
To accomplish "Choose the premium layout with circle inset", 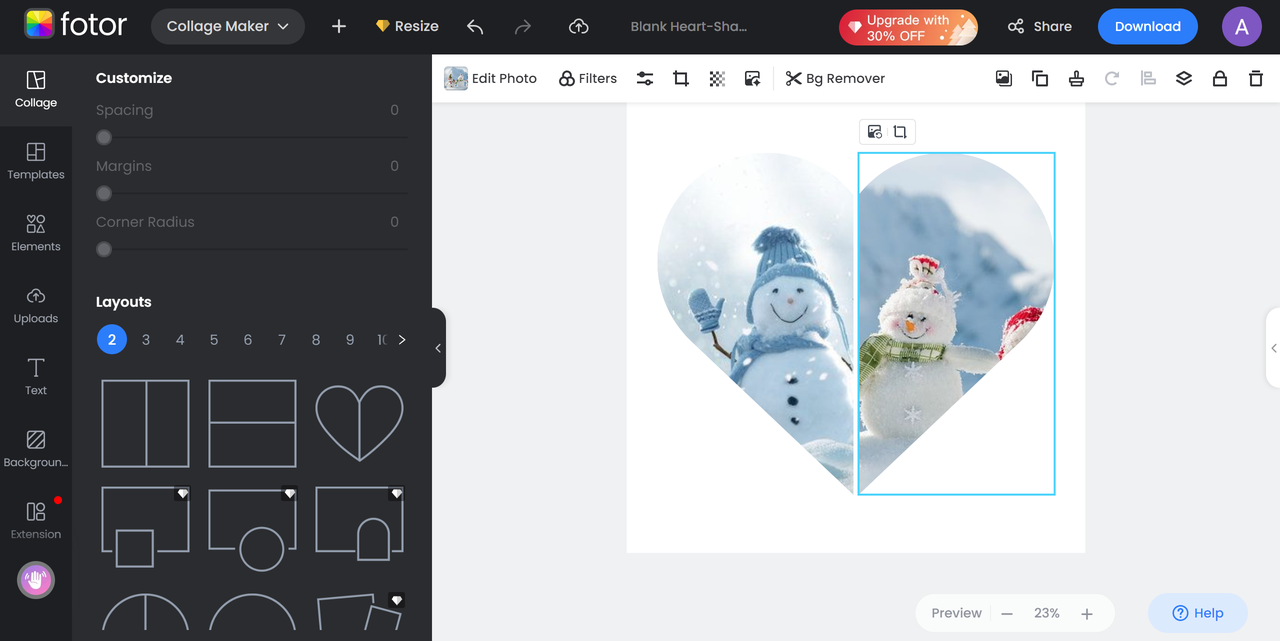I will [x=252, y=528].
